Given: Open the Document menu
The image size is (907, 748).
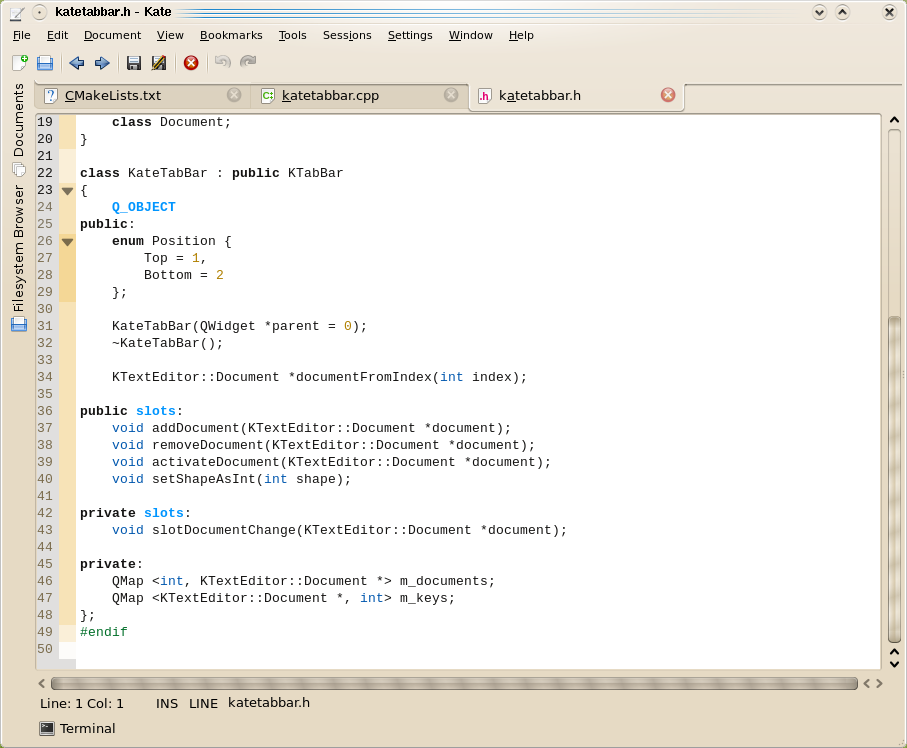Looking at the screenshot, I should [x=112, y=35].
